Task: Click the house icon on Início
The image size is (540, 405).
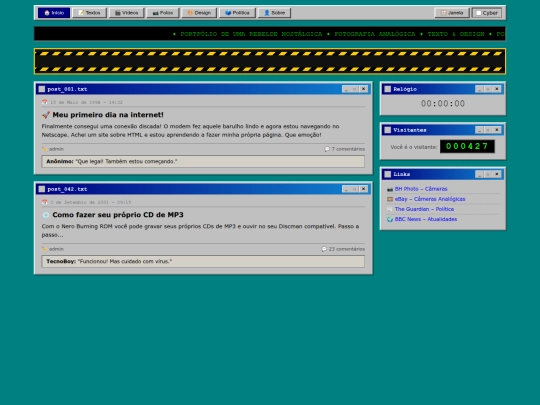Action: [47, 13]
